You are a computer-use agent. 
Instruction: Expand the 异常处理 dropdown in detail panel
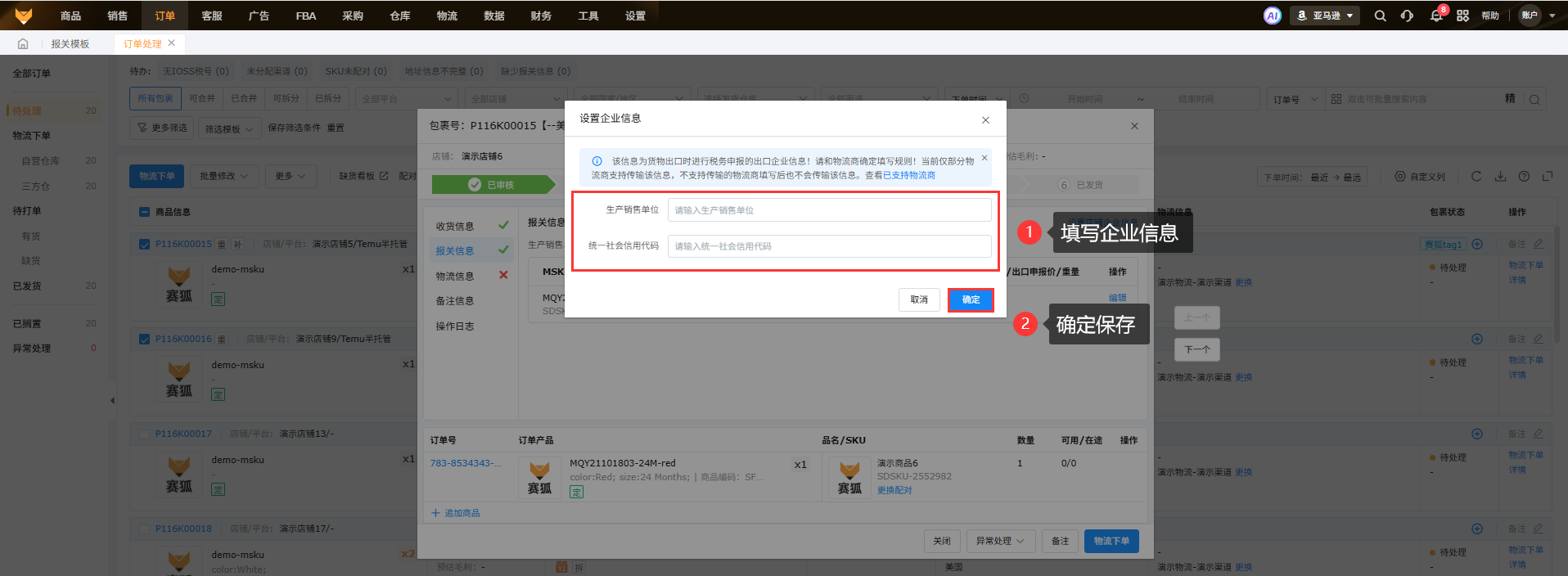pos(1000,541)
